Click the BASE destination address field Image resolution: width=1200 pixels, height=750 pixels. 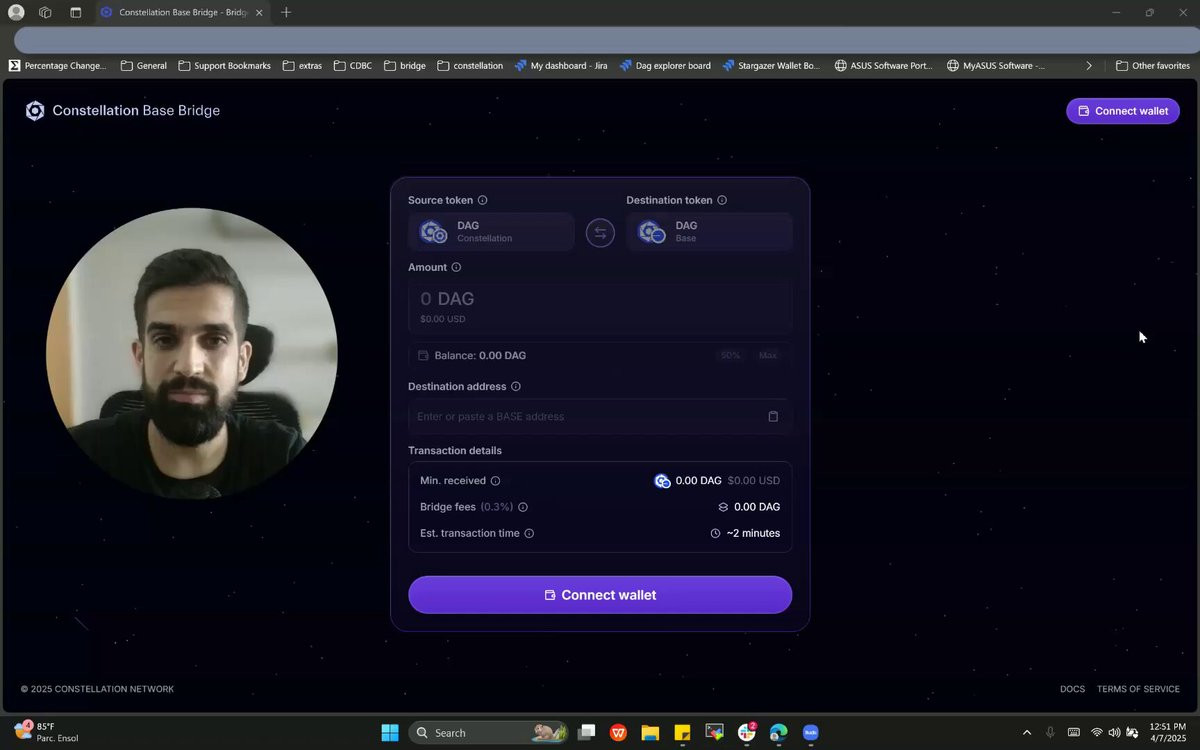point(600,416)
